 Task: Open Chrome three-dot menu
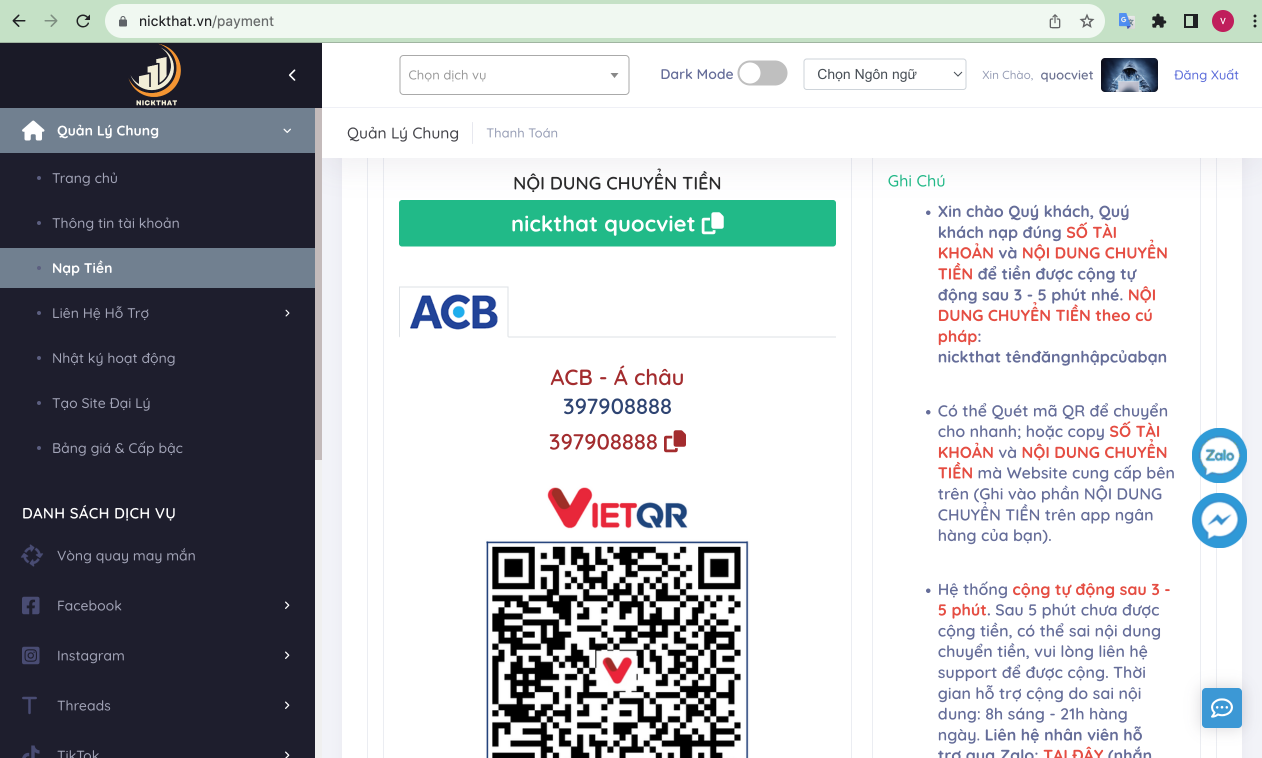[x=1253, y=21]
